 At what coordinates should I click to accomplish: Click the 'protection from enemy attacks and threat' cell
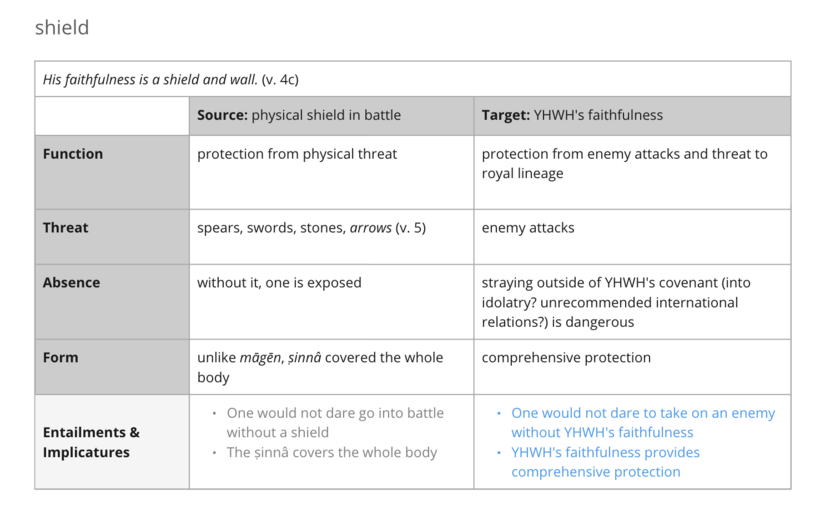point(624,163)
